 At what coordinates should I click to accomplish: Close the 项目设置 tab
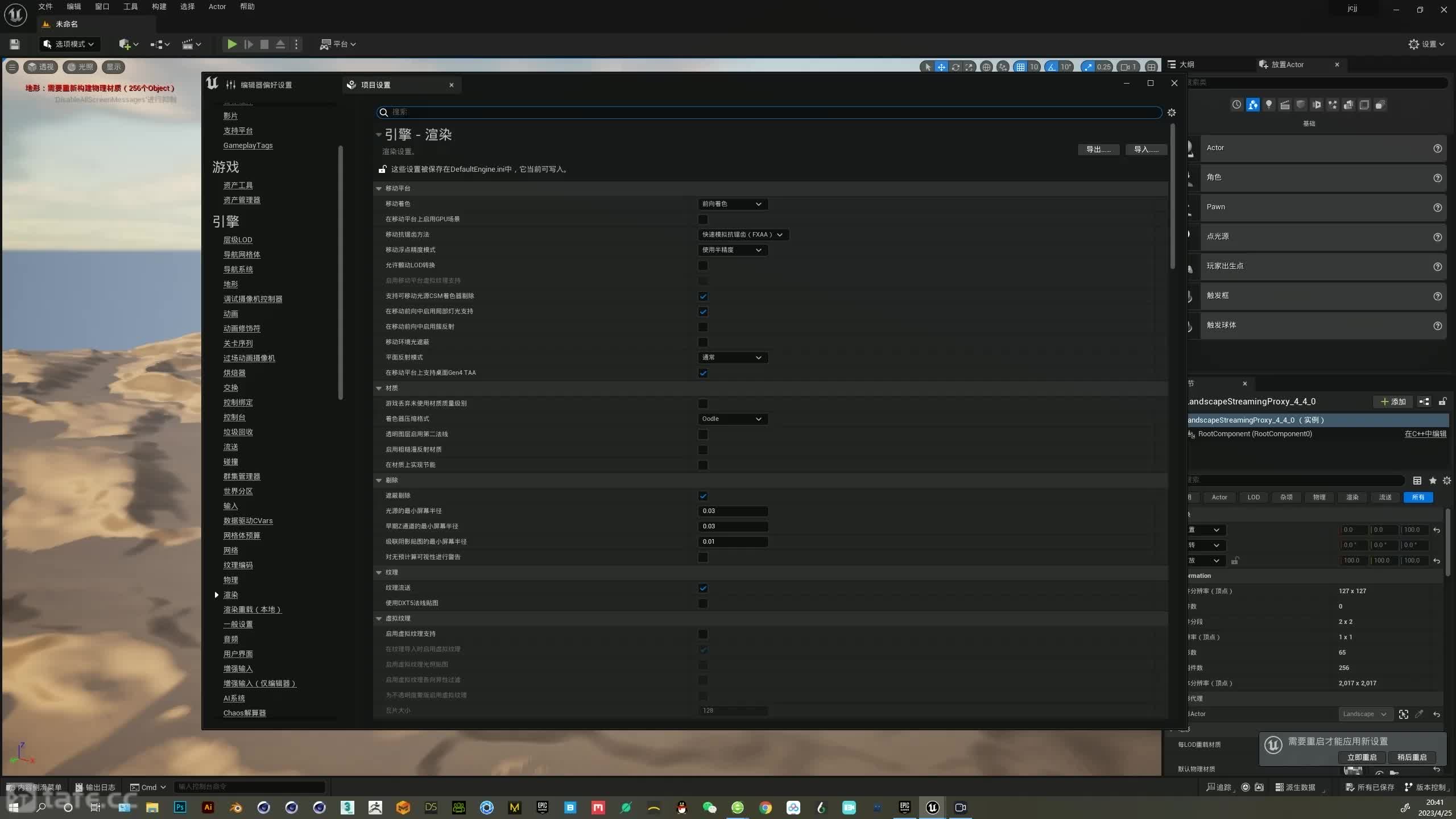[452, 85]
